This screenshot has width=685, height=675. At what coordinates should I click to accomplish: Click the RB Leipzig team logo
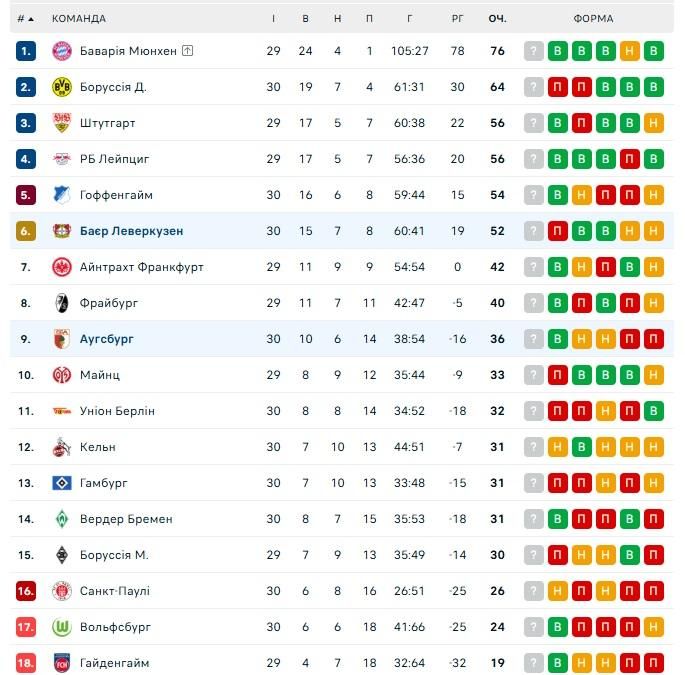click(x=62, y=159)
